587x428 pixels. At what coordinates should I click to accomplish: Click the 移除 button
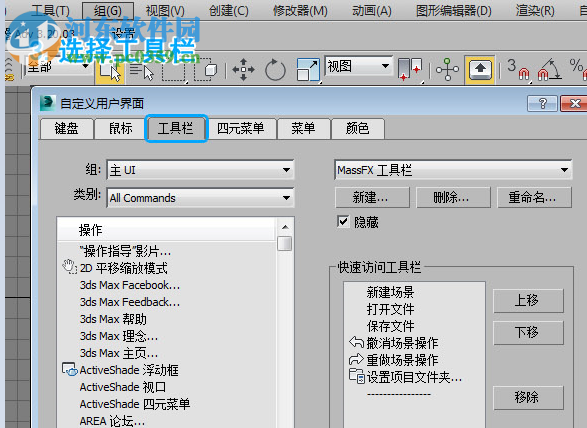tap(528, 397)
